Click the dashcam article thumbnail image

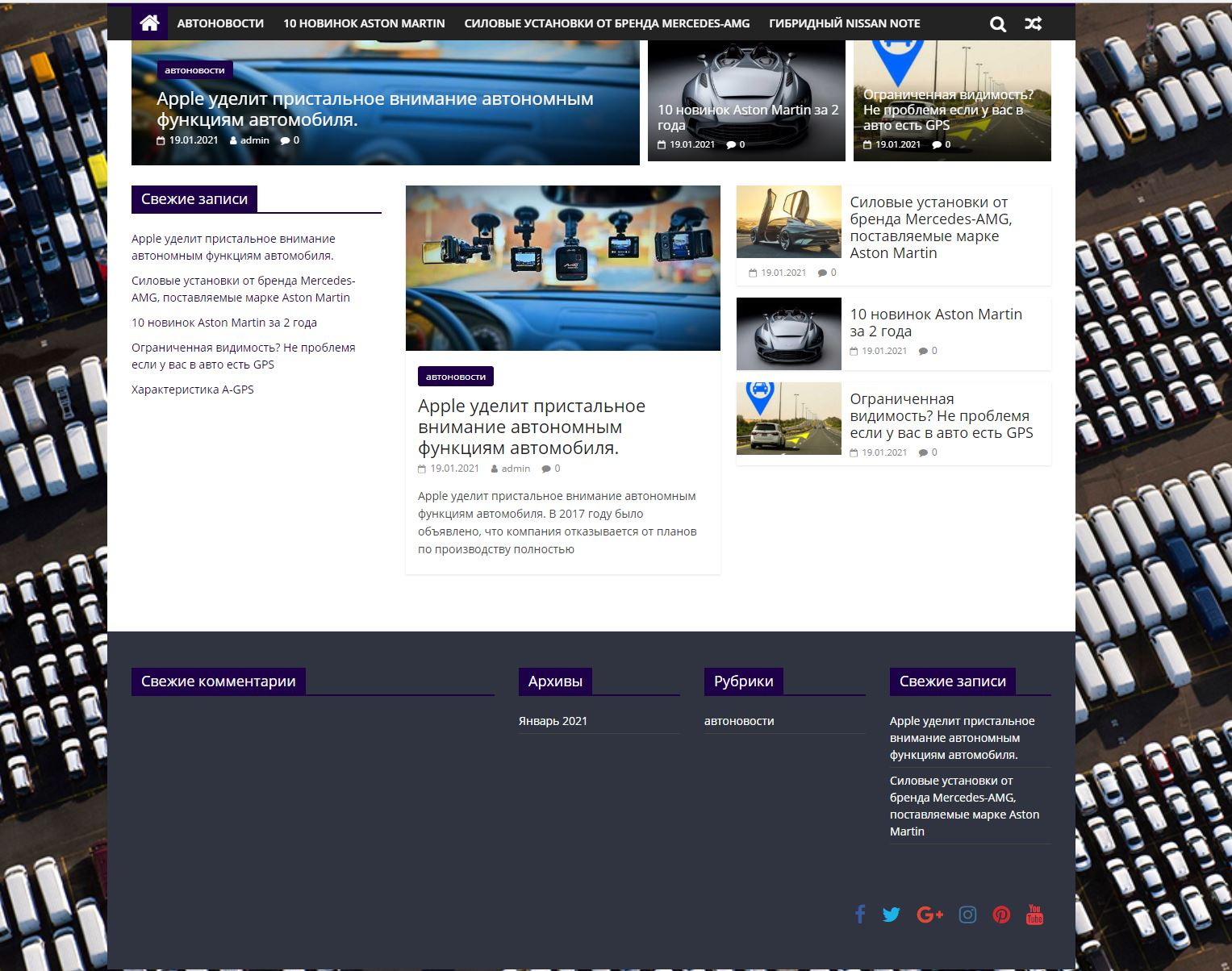pyautogui.click(x=563, y=269)
